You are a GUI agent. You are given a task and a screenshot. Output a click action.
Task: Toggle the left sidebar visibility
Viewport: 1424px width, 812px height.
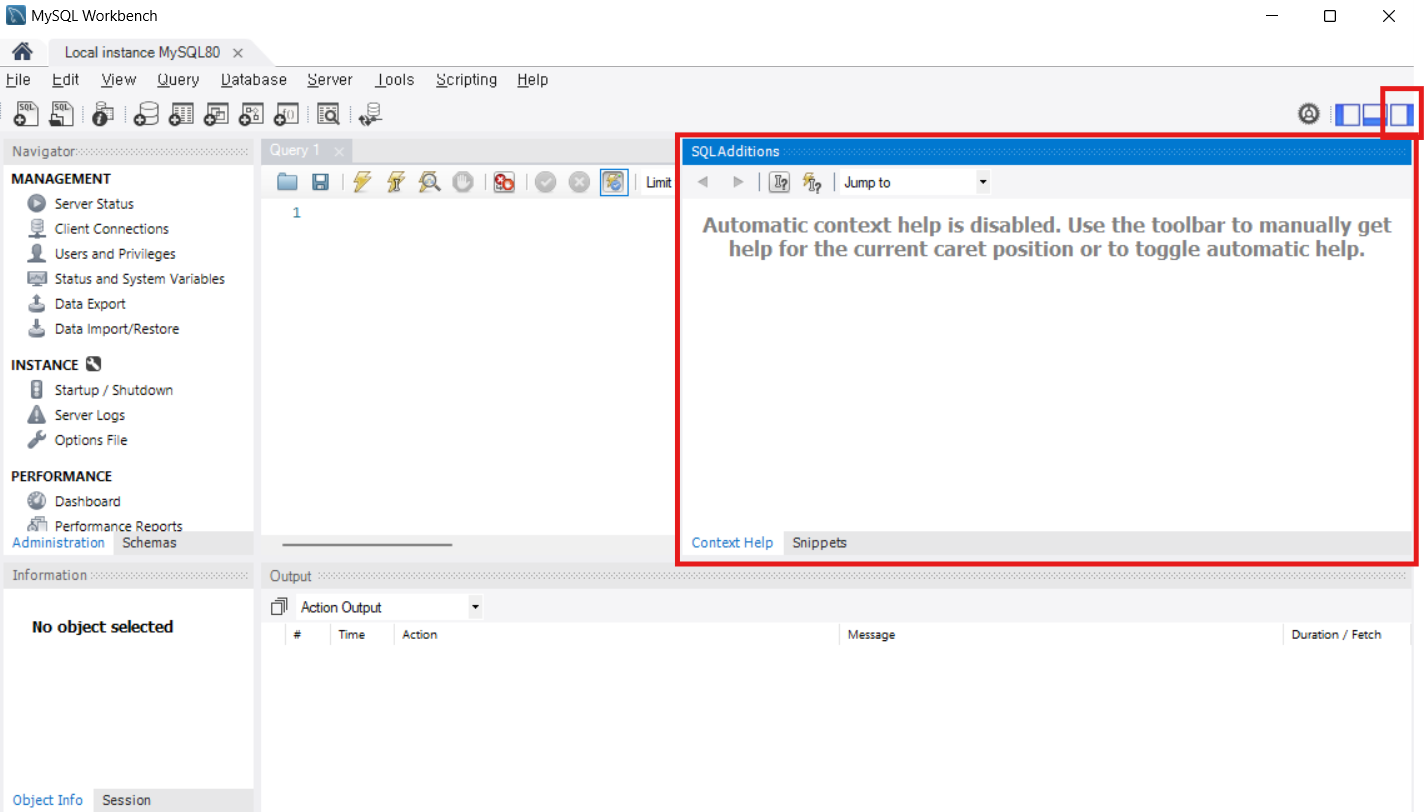1348,114
